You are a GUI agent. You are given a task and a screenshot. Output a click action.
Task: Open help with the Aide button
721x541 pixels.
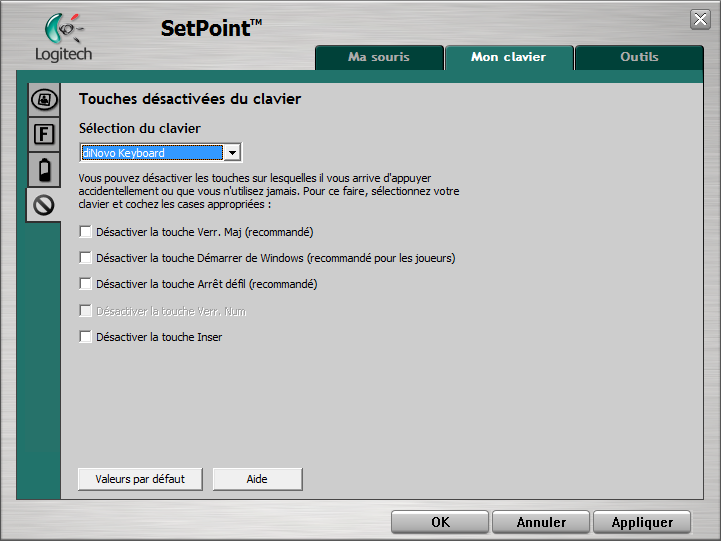pyautogui.click(x=258, y=479)
